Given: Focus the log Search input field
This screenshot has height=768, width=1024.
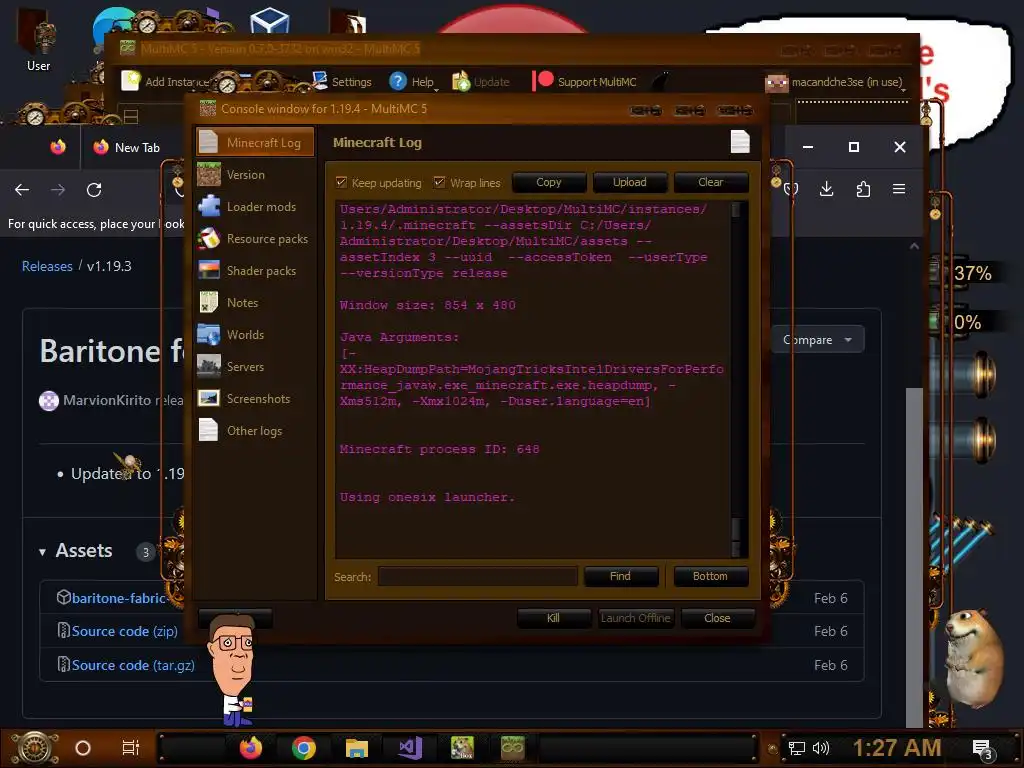Looking at the screenshot, I should click(x=477, y=577).
